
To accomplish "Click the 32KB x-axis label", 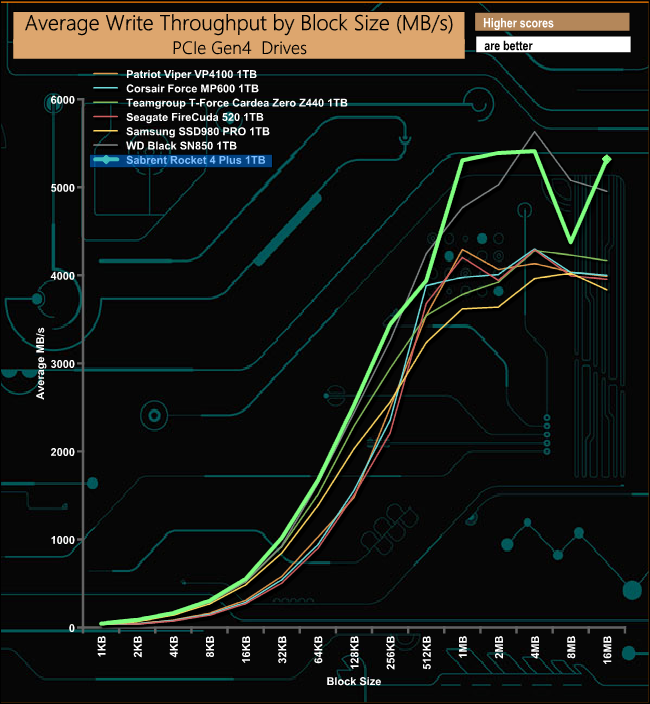I will pyautogui.click(x=282, y=649).
